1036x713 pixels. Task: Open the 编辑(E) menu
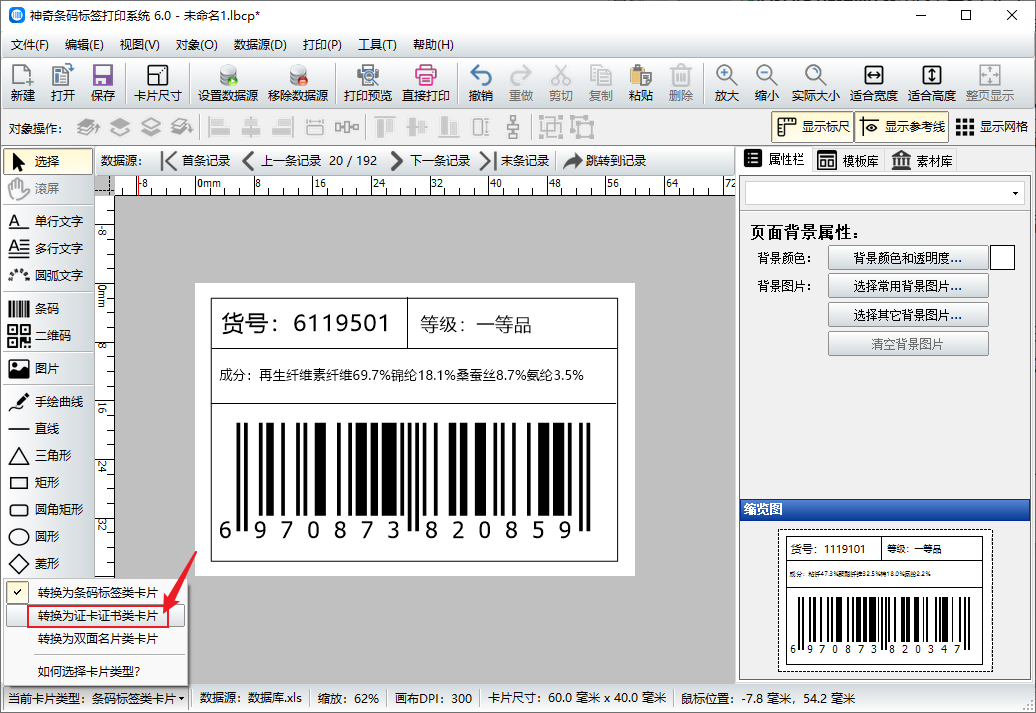pos(84,44)
